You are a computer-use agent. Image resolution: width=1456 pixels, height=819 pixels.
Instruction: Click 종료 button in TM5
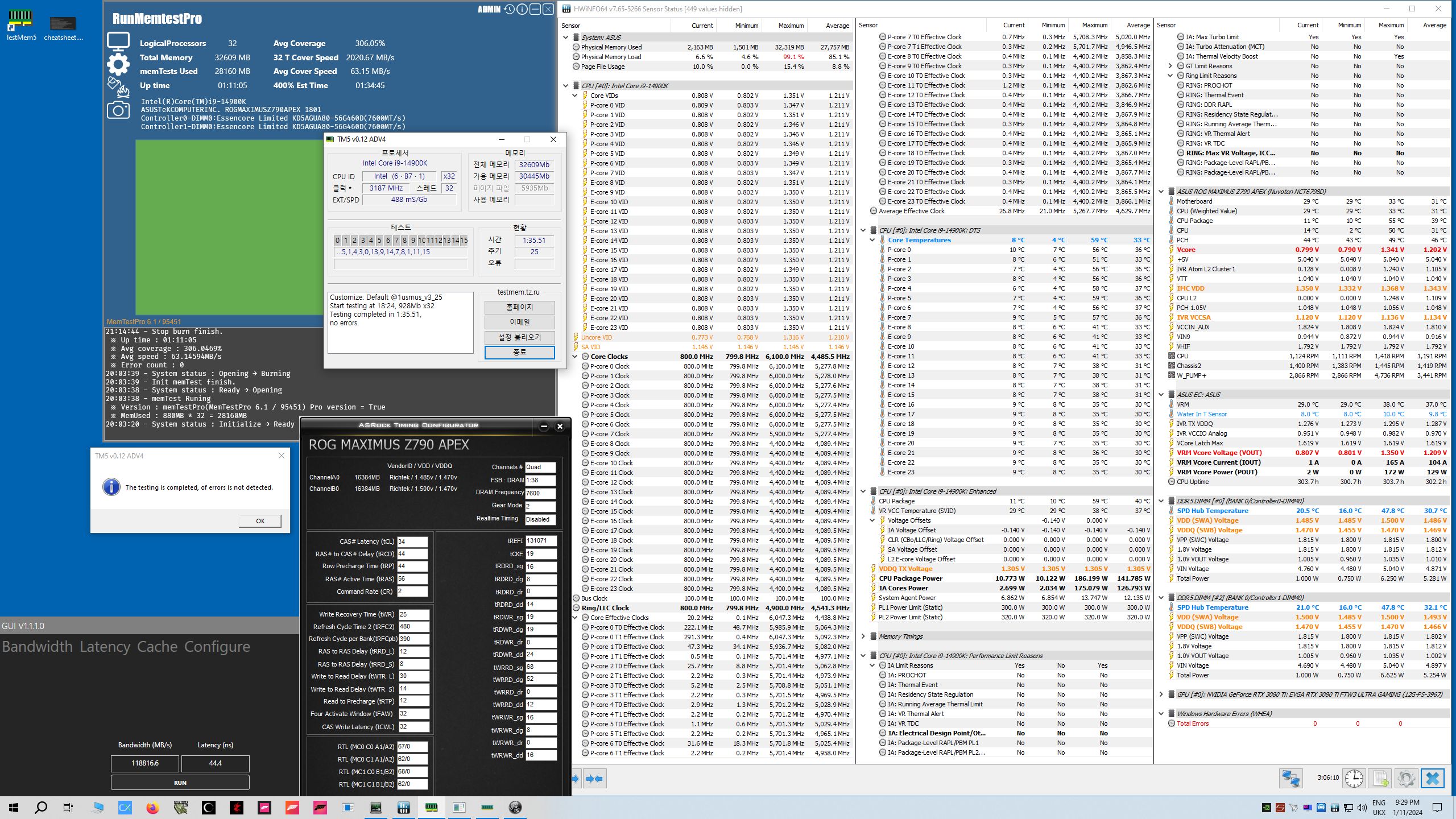coord(519,353)
